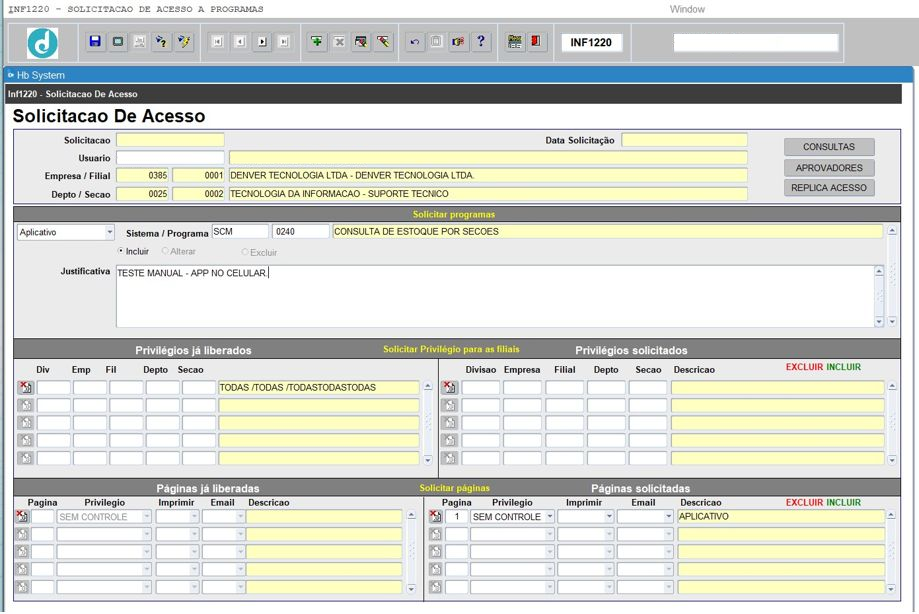Click red EXCLUIR in Páginas solicitadas

coord(804,502)
